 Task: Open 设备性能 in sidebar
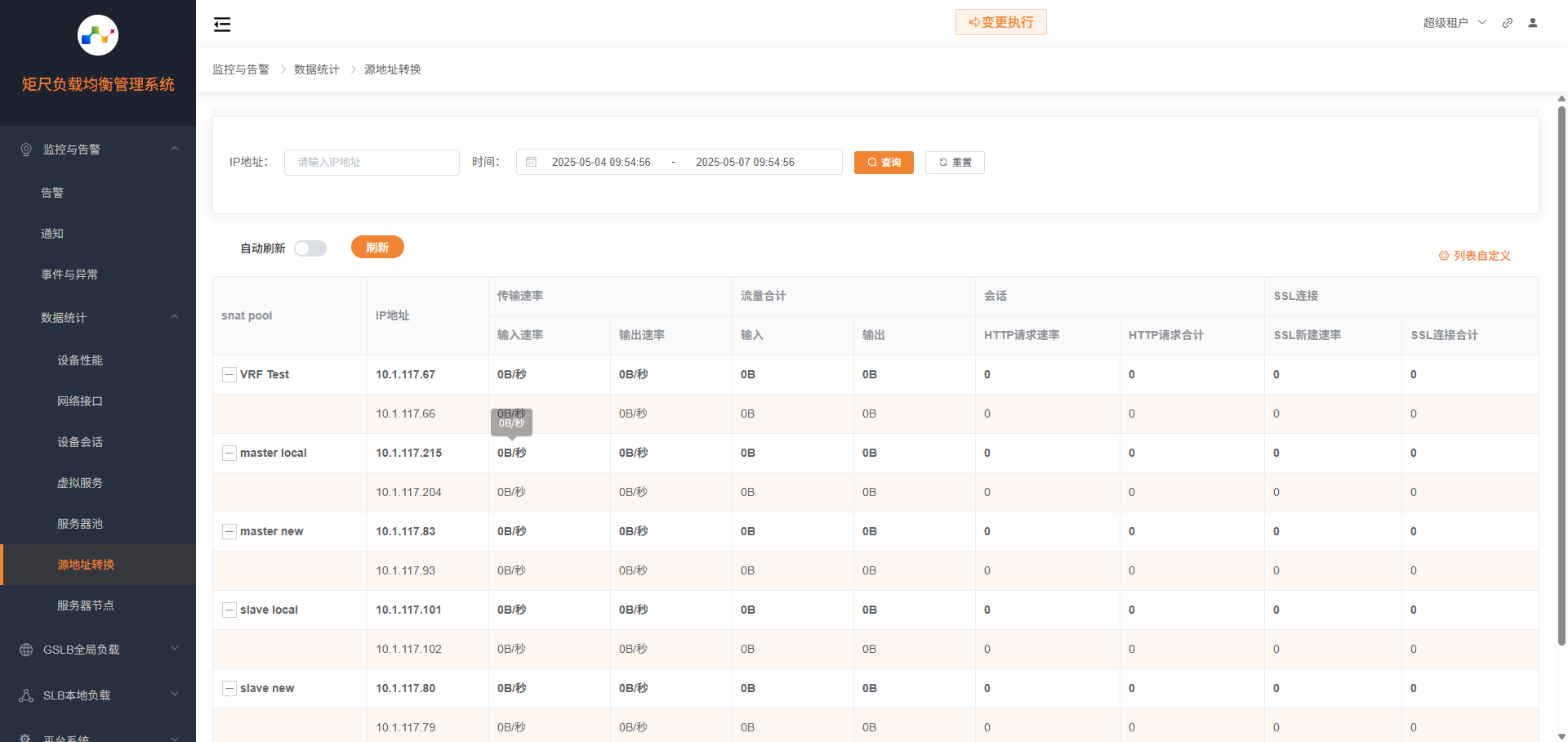pyautogui.click(x=80, y=360)
